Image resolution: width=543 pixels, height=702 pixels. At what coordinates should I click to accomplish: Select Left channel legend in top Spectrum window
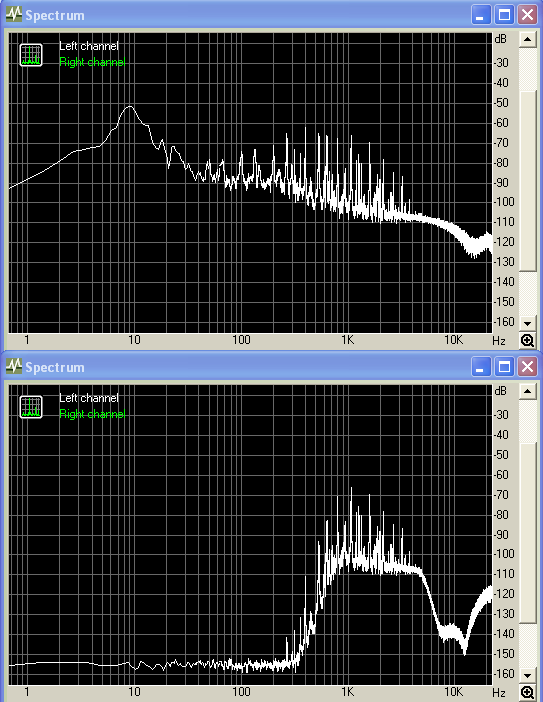click(x=89, y=46)
